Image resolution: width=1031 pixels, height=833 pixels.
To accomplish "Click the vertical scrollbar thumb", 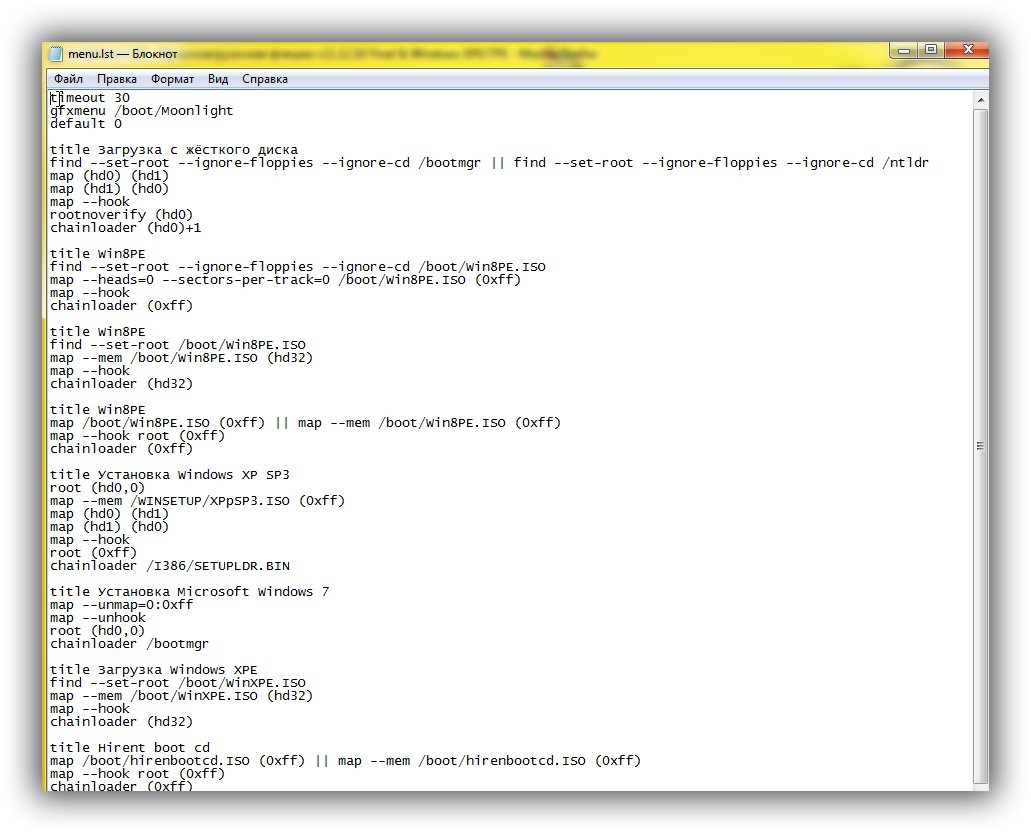I will click(x=980, y=446).
